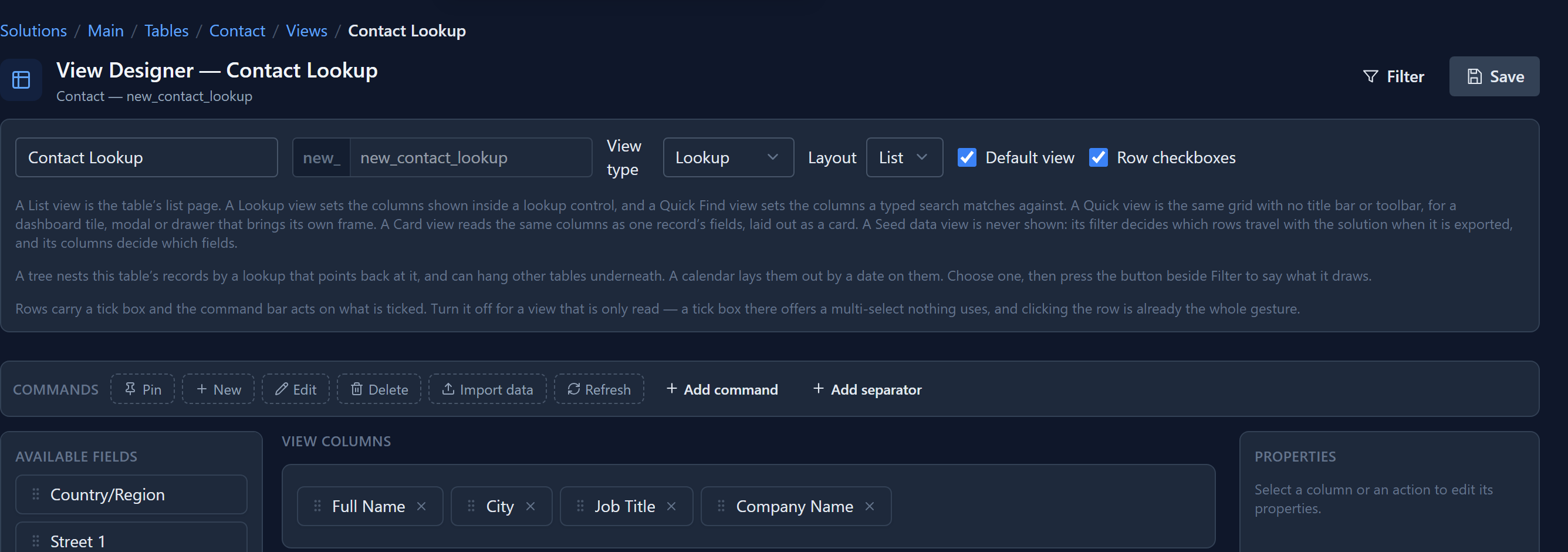The width and height of the screenshot is (1568, 552).
Task: Select the Refresh command chip
Action: pyautogui.click(x=599, y=389)
